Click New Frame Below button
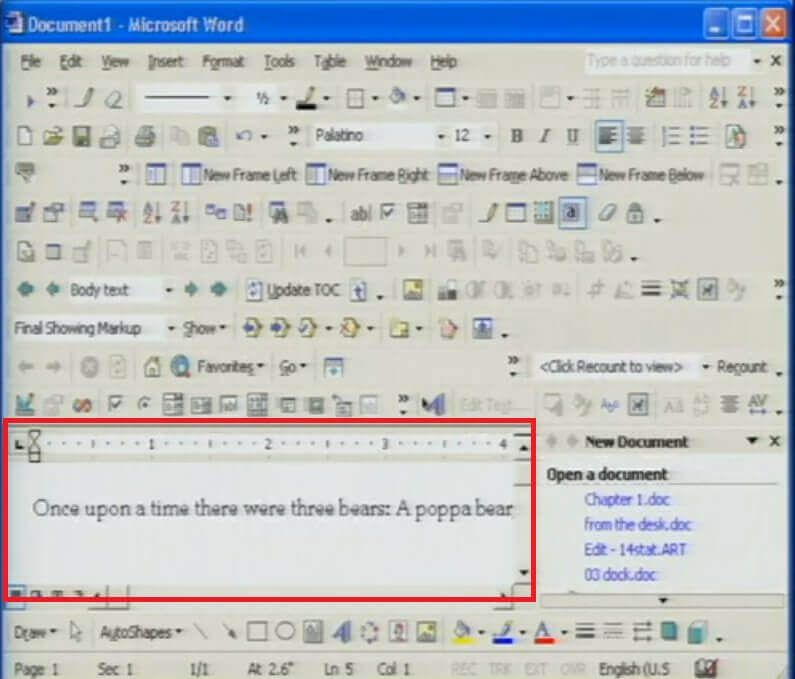The image size is (795, 679). [x=641, y=175]
